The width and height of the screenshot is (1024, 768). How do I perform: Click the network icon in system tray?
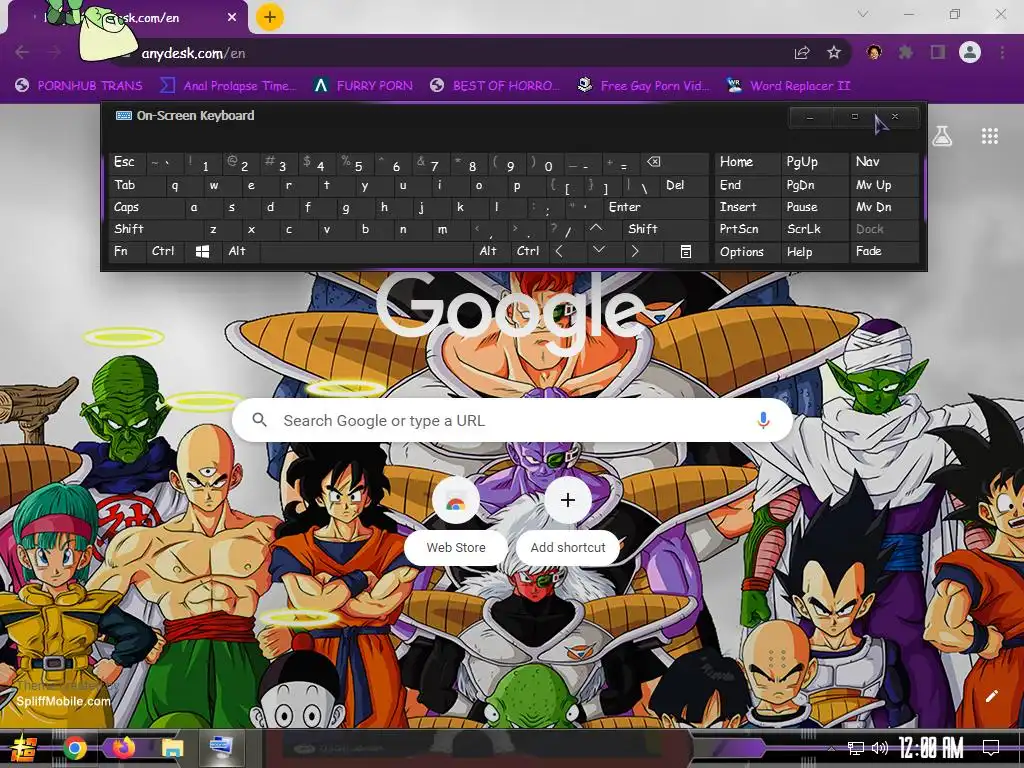pyautogui.click(x=855, y=748)
